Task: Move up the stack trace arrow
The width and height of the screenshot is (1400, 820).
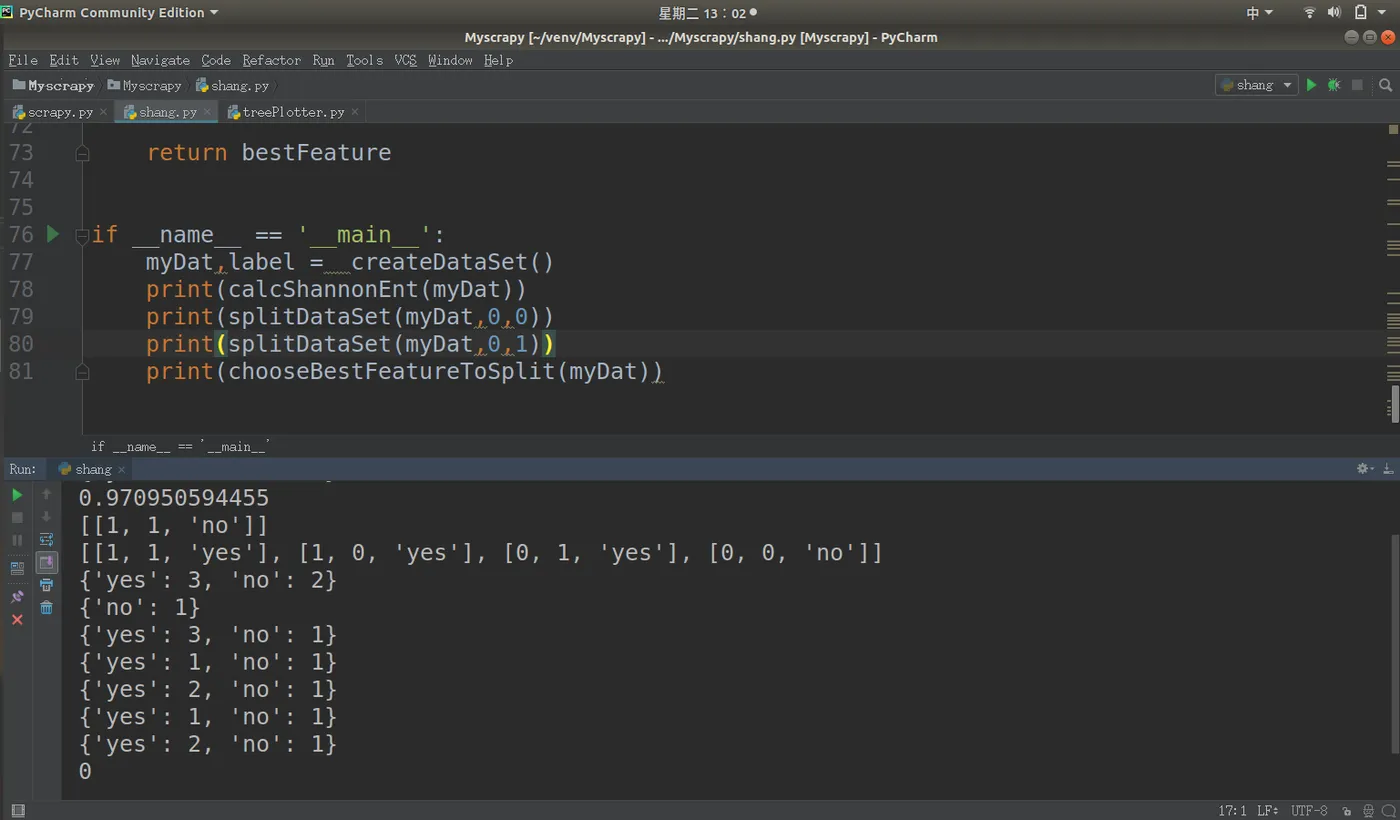Action: click(x=46, y=494)
